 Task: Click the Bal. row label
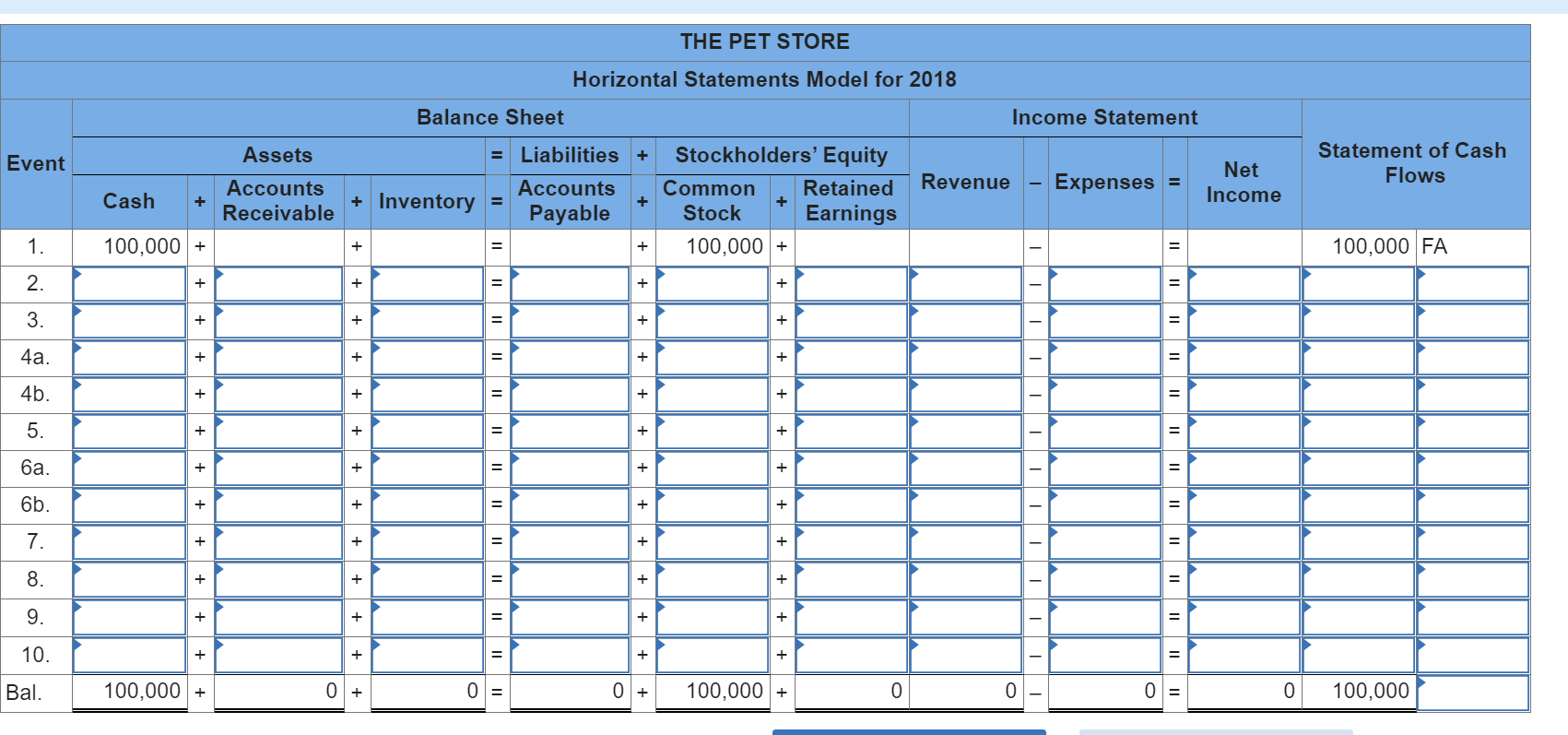click(24, 693)
